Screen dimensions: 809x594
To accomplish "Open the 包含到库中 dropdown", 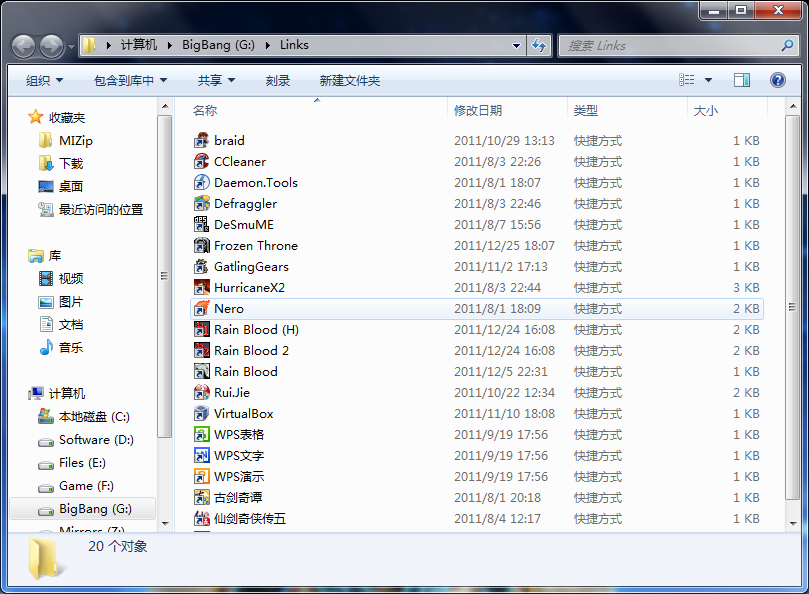I will 130,80.
